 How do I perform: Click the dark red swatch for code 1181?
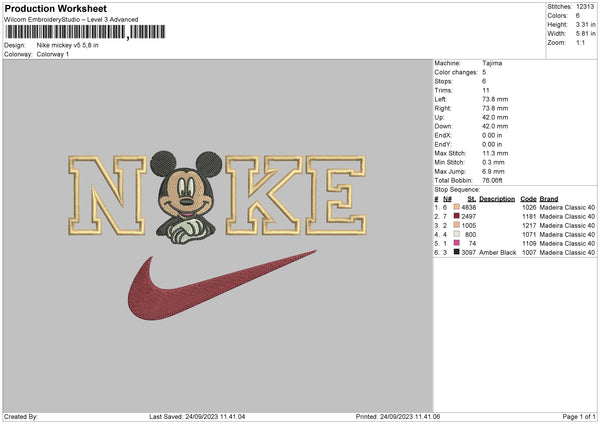point(457,216)
